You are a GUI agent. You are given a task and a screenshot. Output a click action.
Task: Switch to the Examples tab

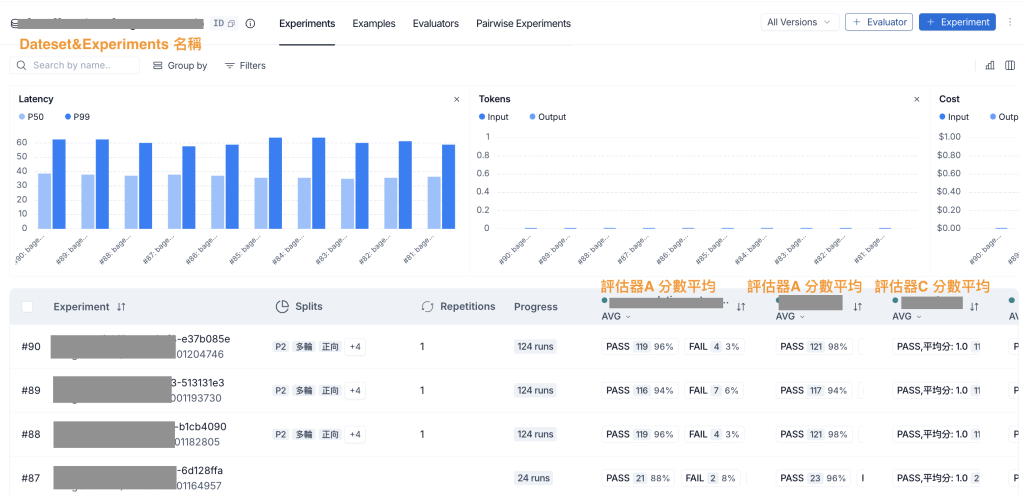[x=374, y=24]
